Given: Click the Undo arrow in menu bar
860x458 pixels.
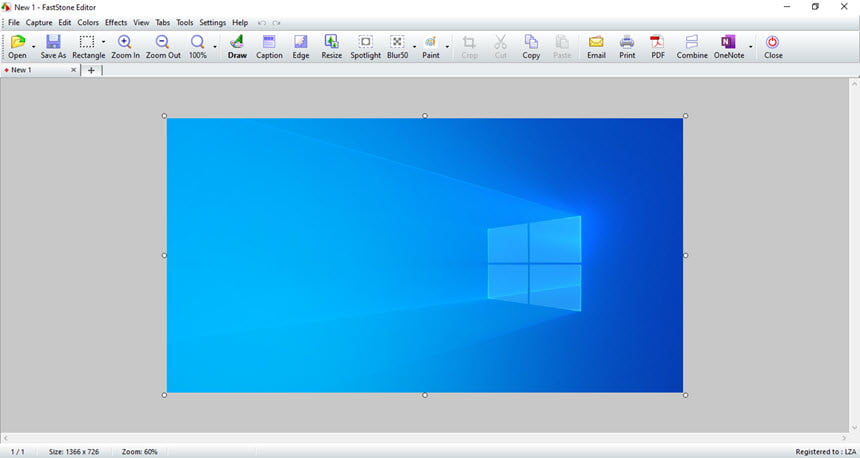Looking at the screenshot, I should point(262,23).
